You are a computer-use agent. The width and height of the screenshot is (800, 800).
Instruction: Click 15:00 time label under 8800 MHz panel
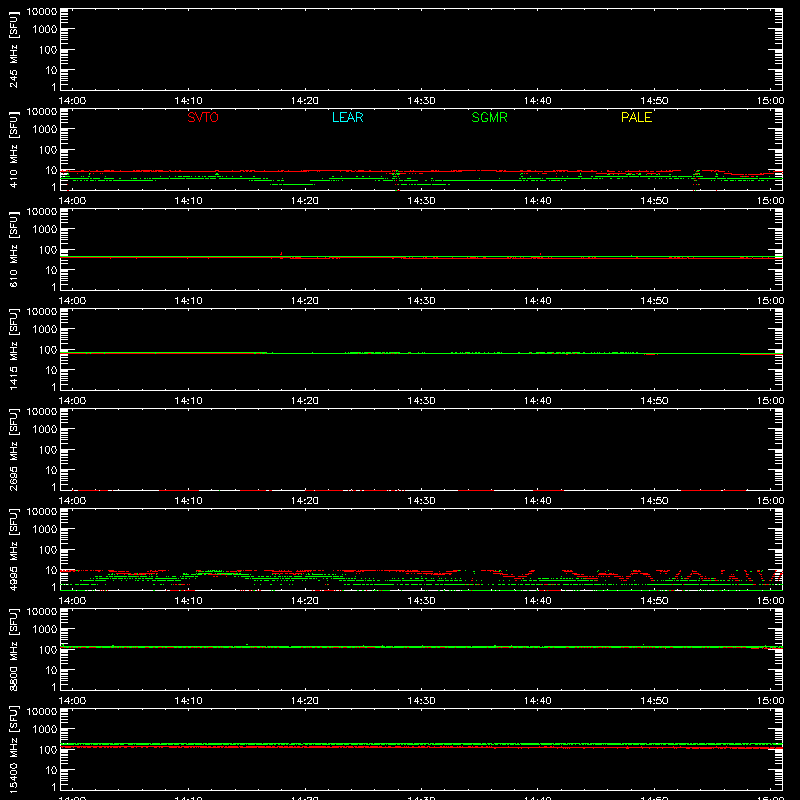coord(770,701)
